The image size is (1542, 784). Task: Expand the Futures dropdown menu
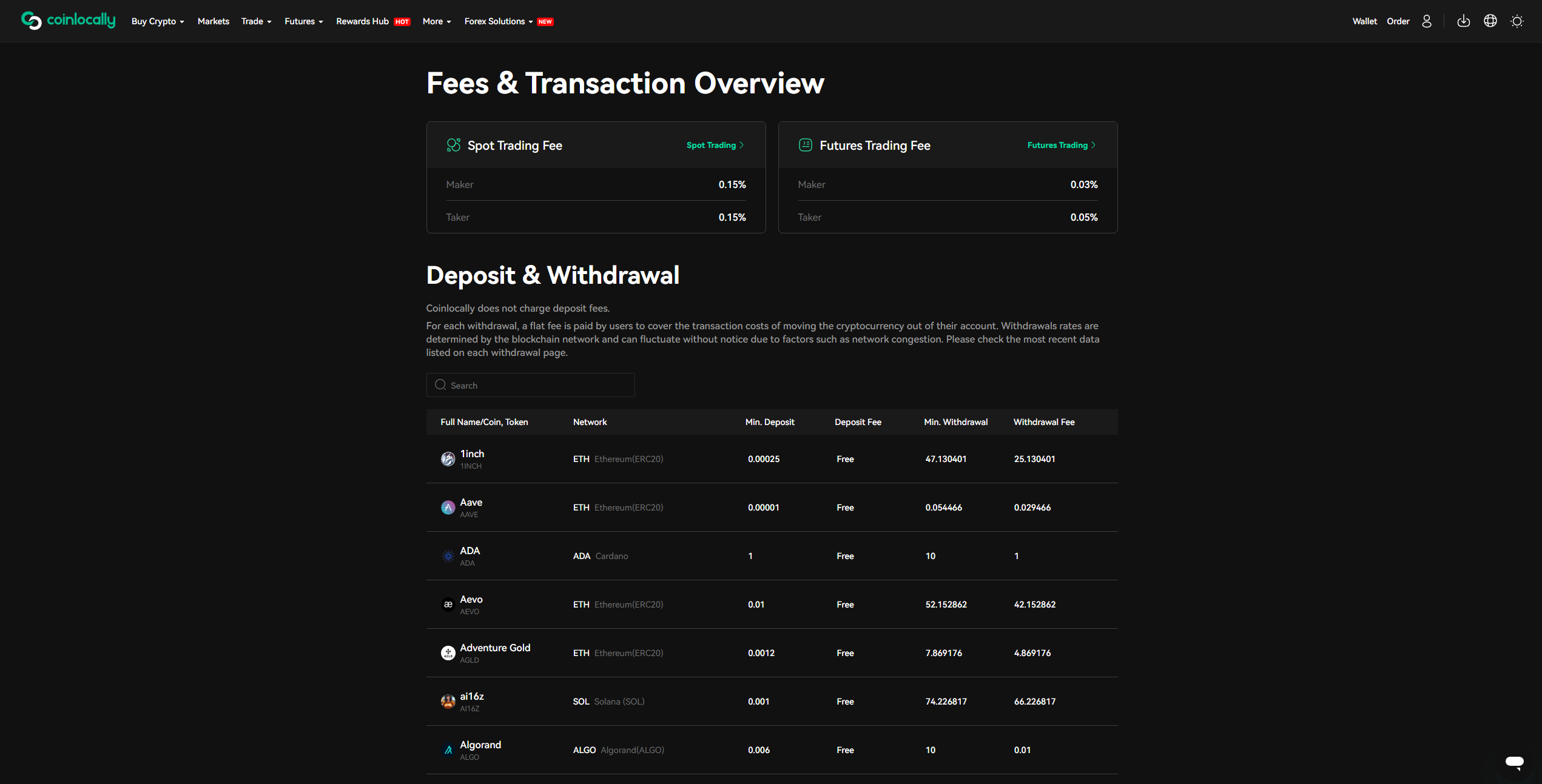(304, 21)
